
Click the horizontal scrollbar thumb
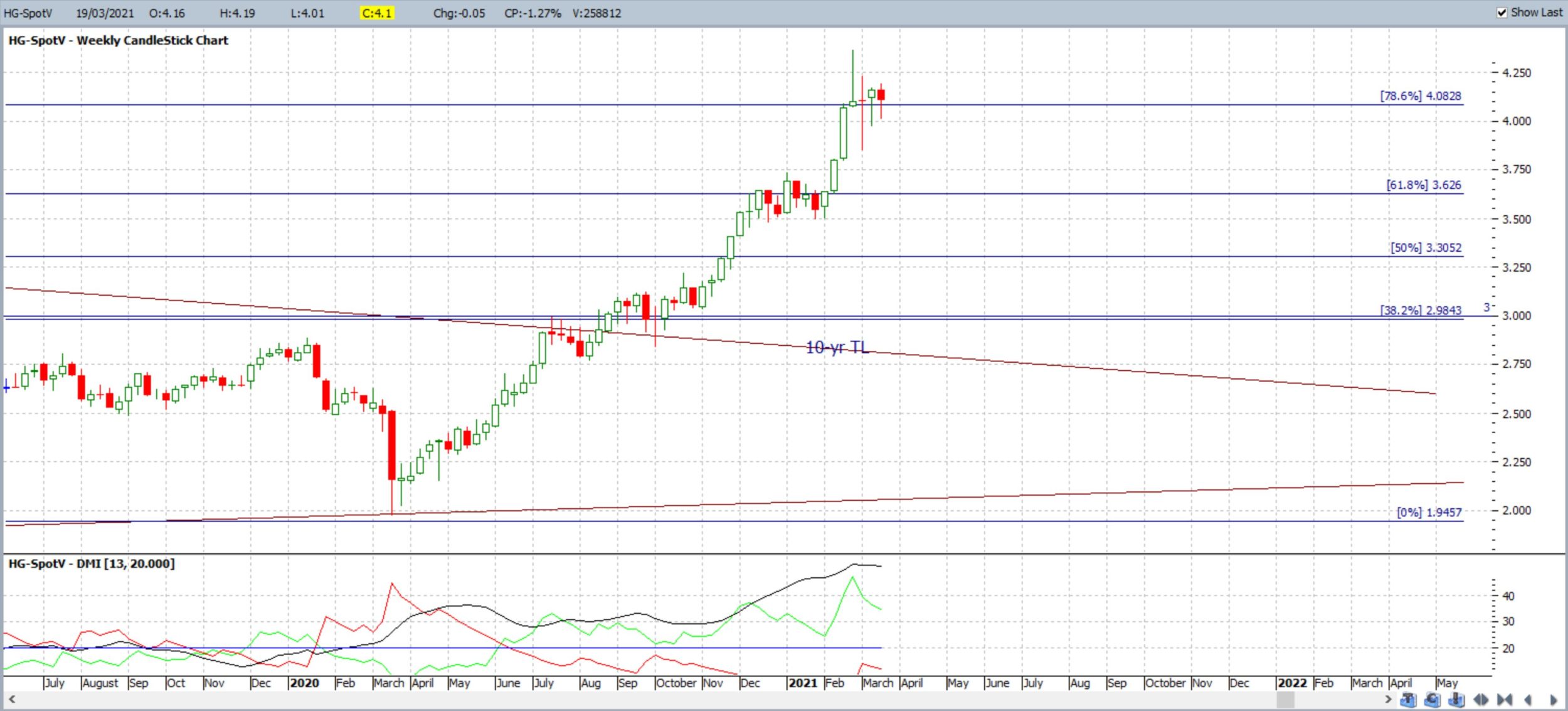pos(1285,699)
